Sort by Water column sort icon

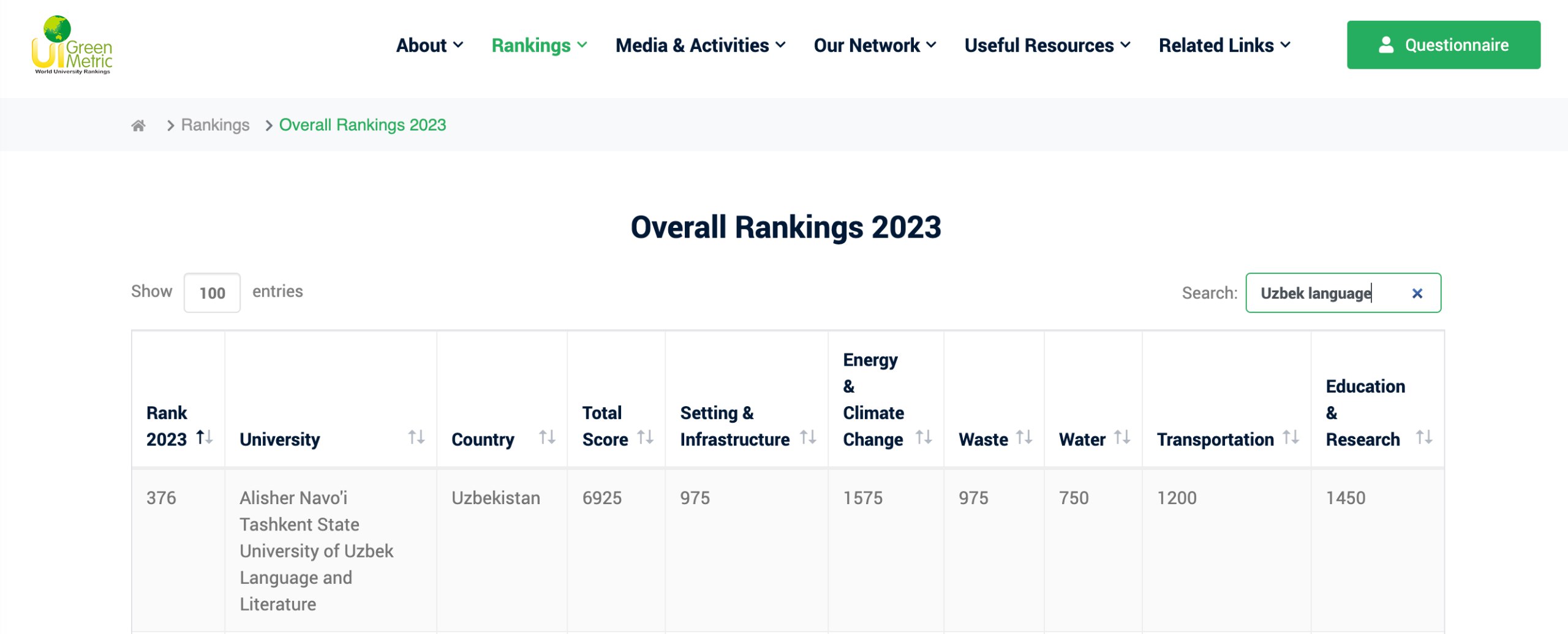tap(1122, 437)
